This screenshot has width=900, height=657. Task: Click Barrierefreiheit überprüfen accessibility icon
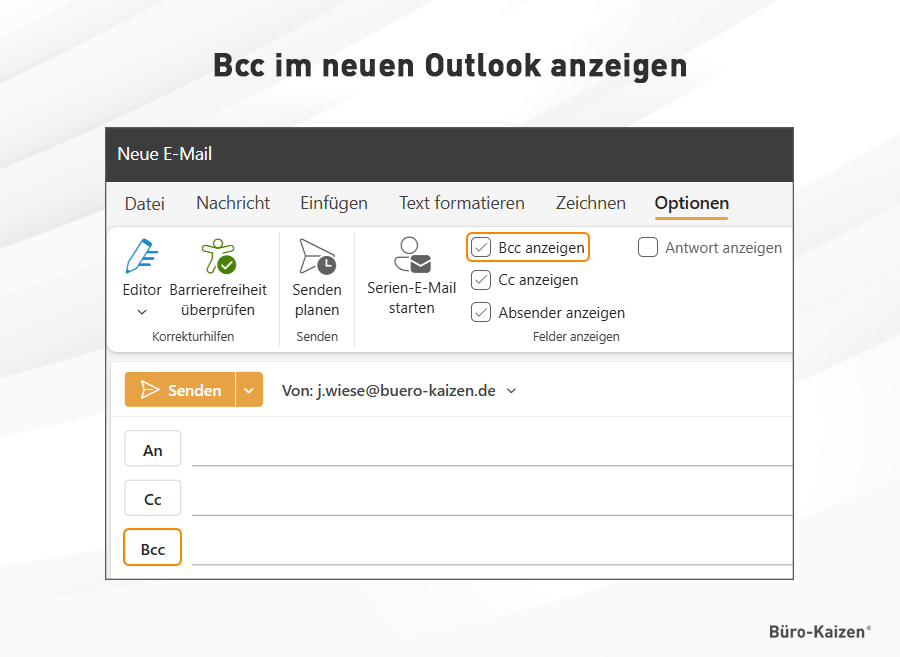coord(218,257)
